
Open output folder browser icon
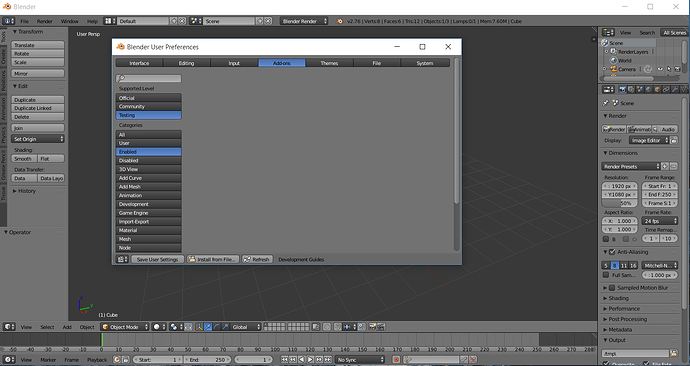674,353
